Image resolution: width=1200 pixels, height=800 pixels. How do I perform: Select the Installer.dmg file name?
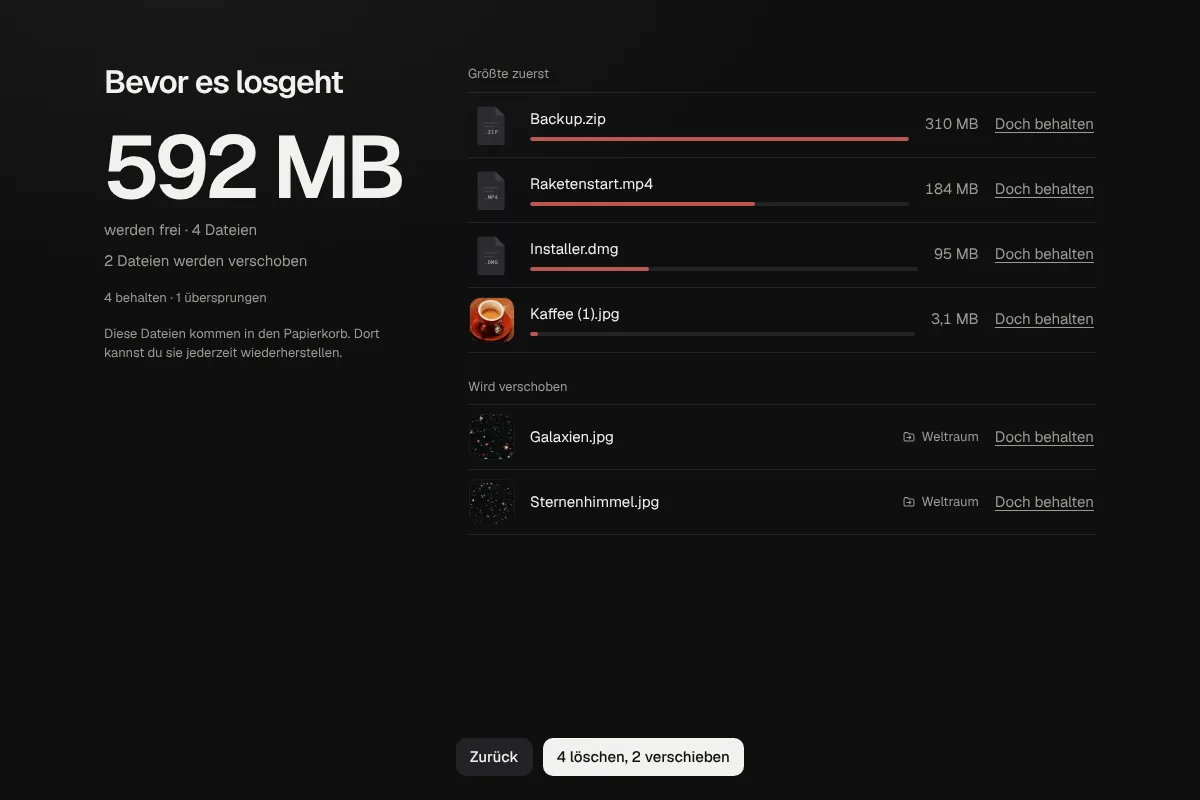[x=574, y=249]
